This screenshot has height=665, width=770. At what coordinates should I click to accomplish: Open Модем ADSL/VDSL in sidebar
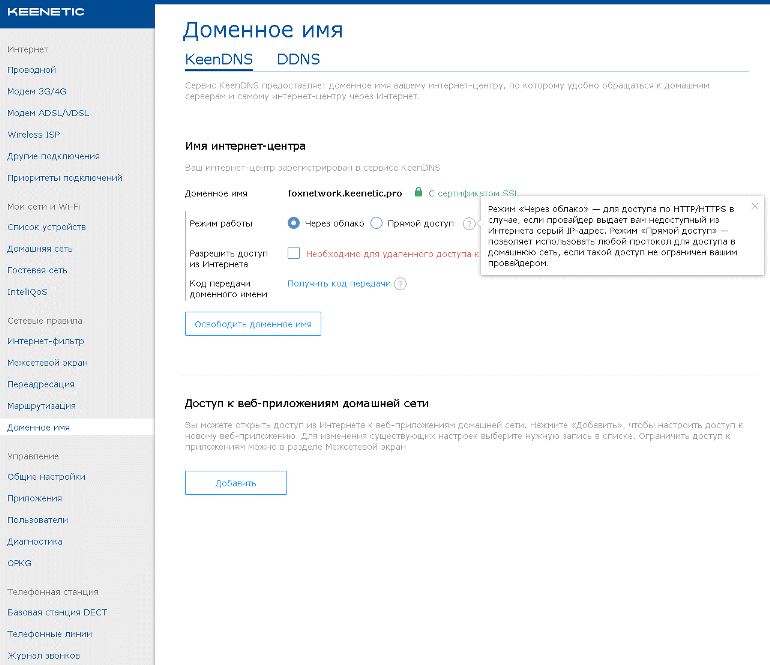click(x=48, y=113)
